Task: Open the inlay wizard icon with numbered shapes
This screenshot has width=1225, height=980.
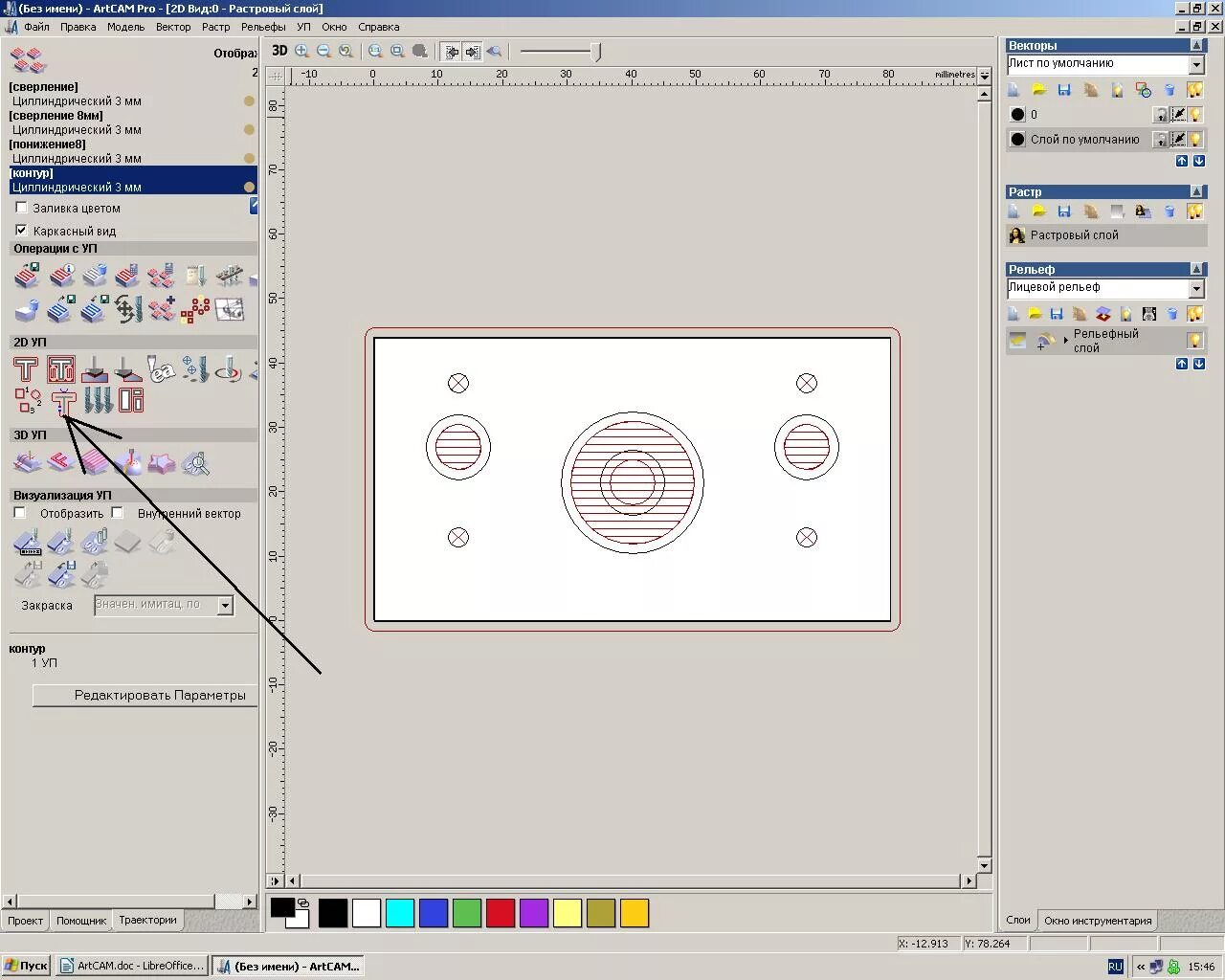Action: coord(28,400)
